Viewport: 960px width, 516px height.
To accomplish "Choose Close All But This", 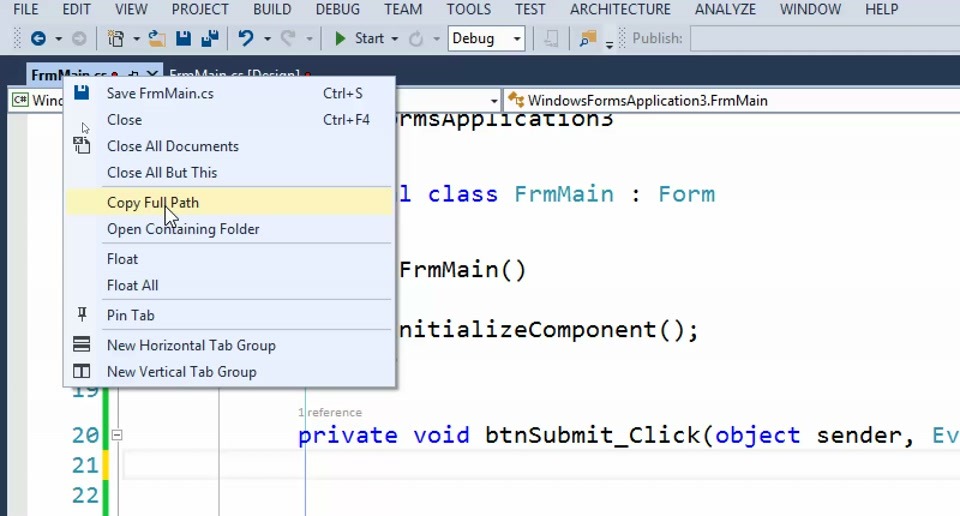I will [x=230, y=173].
